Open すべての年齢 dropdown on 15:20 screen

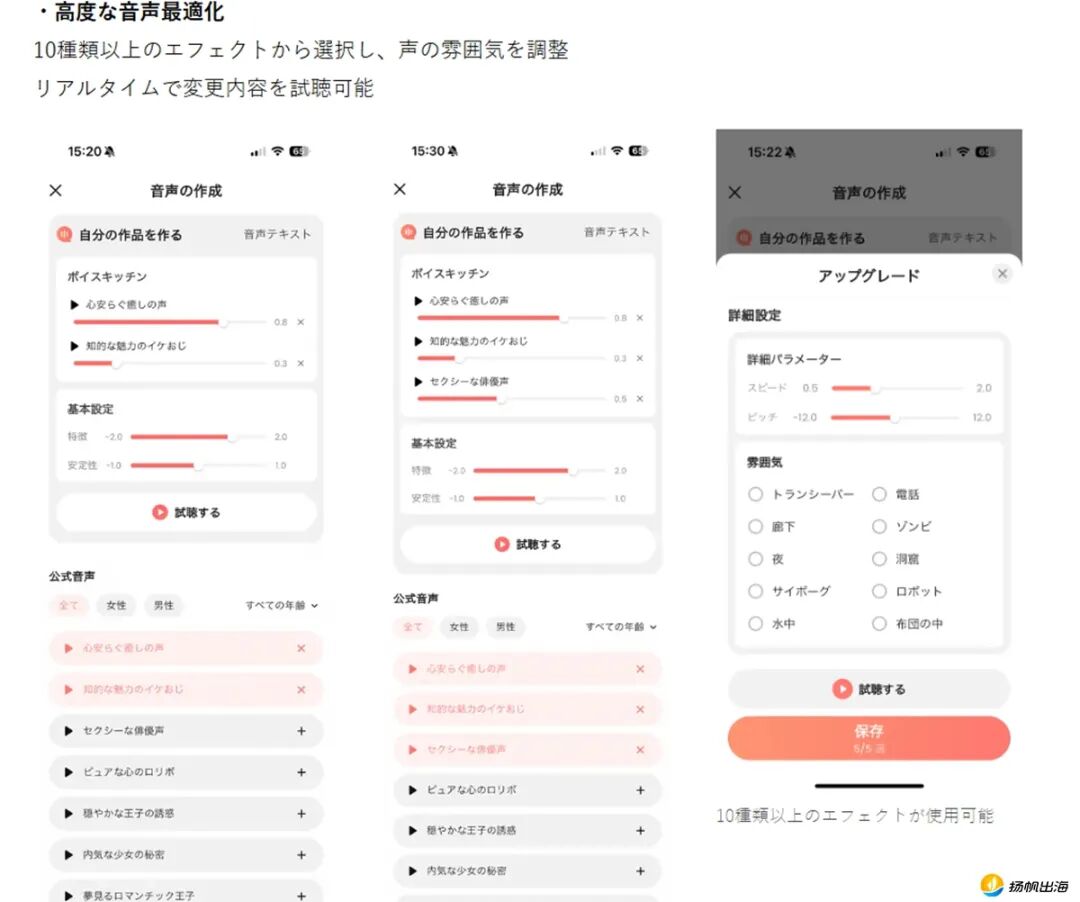click(282, 605)
